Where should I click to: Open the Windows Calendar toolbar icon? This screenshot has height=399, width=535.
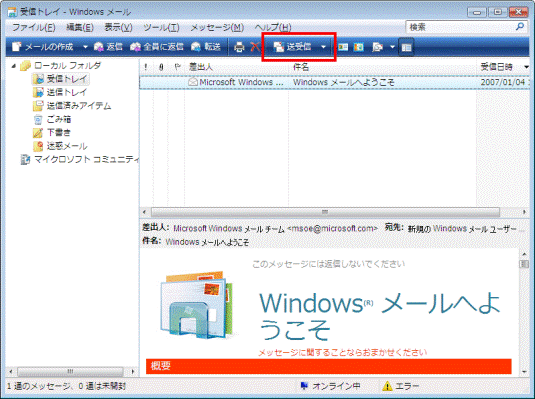pyautogui.click(x=358, y=47)
